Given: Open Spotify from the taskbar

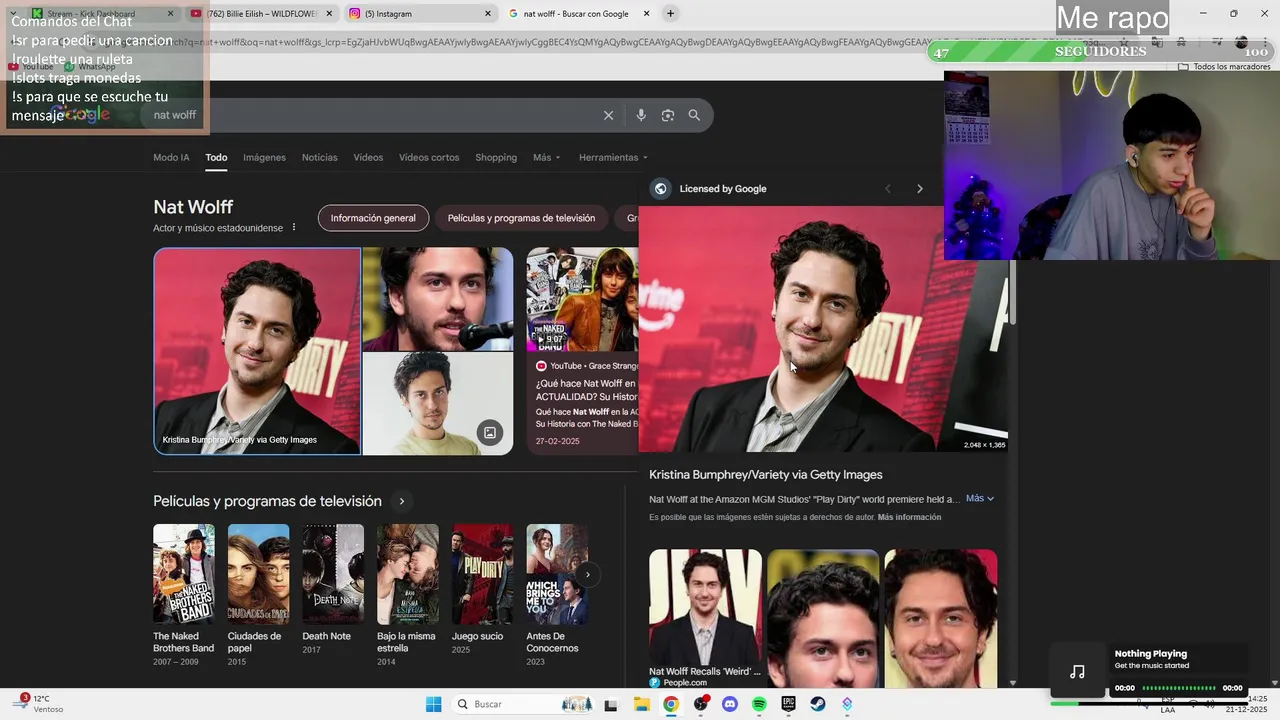Looking at the screenshot, I should pos(759,704).
